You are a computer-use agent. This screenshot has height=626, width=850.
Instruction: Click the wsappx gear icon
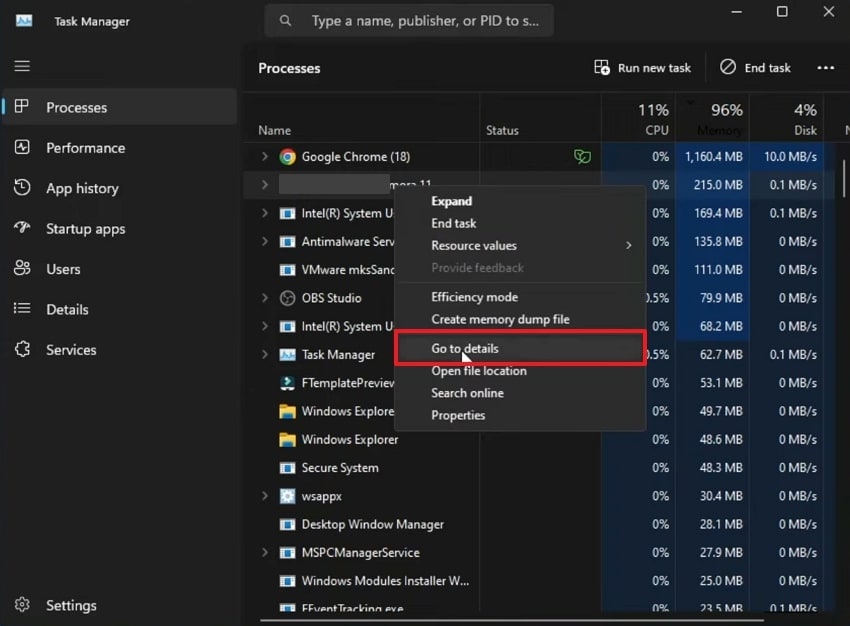click(287, 496)
